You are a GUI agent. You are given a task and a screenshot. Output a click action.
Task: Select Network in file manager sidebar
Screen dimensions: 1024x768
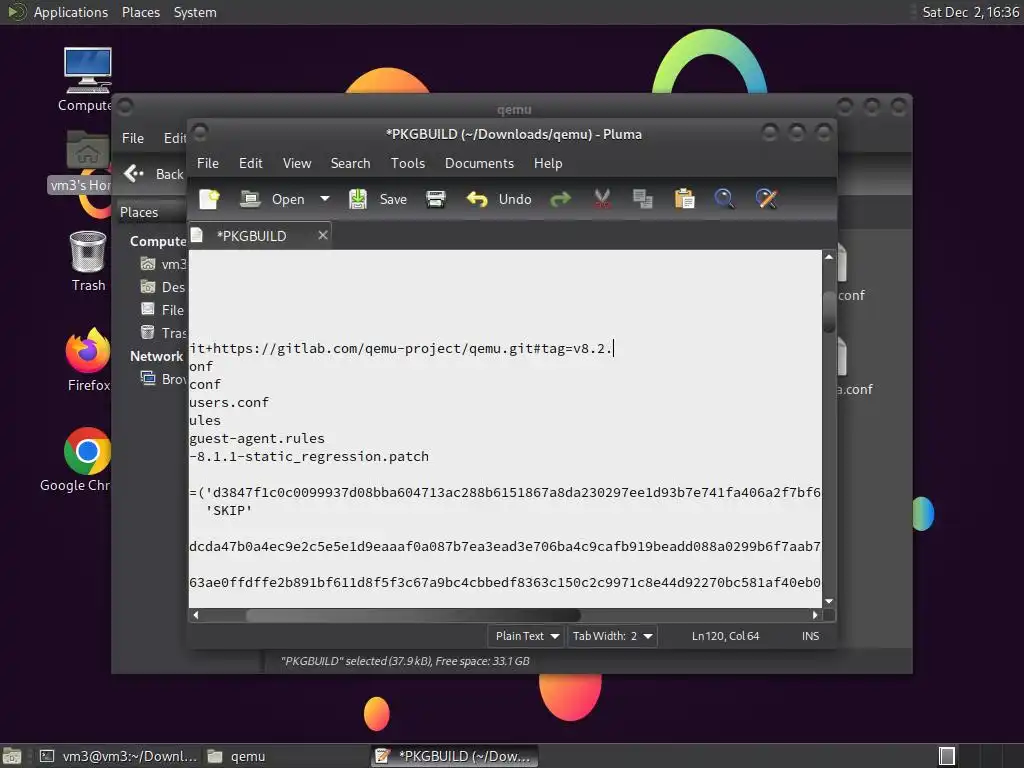click(x=156, y=356)
